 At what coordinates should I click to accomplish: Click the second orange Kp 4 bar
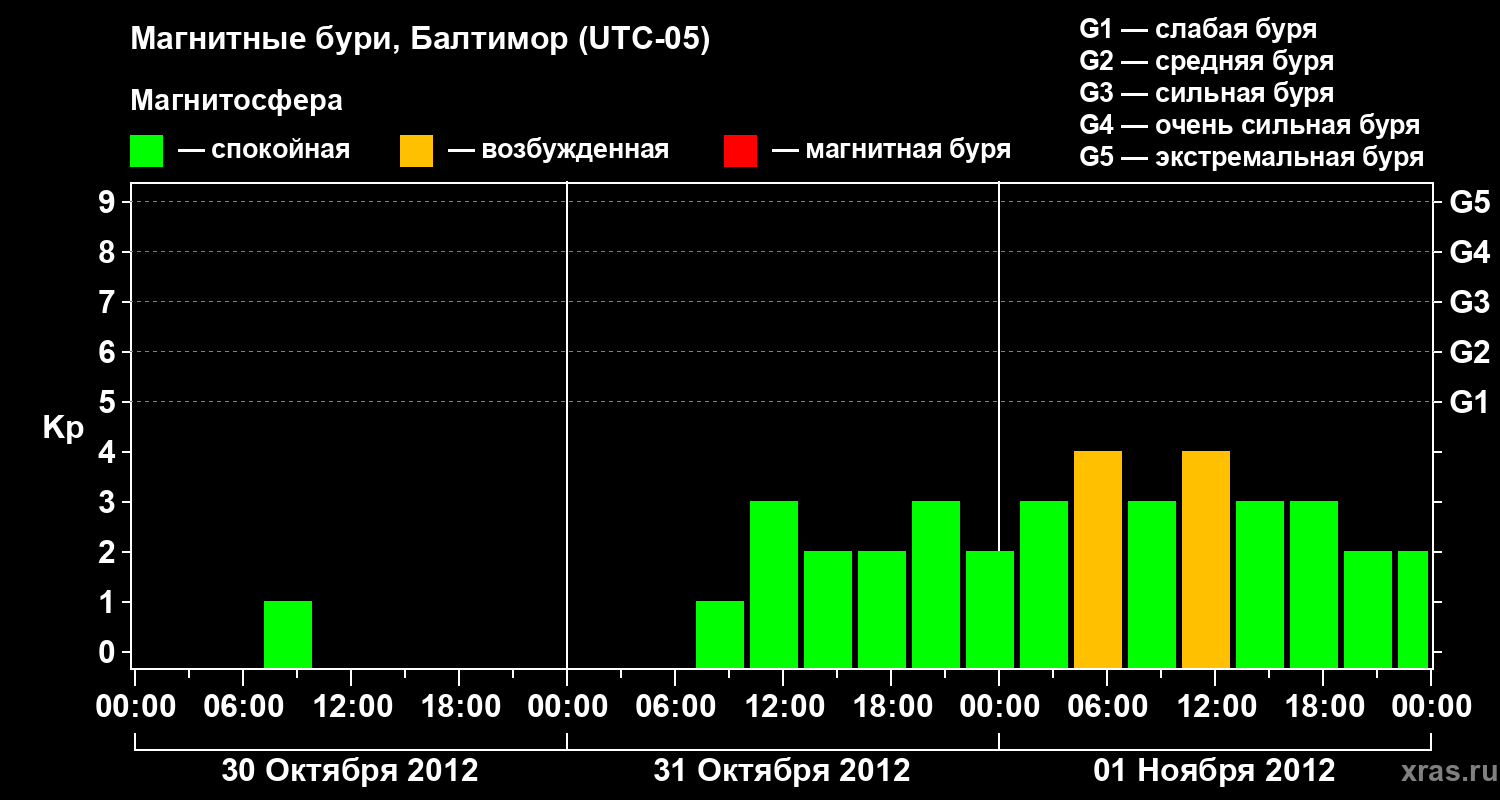click(1206, 559)
